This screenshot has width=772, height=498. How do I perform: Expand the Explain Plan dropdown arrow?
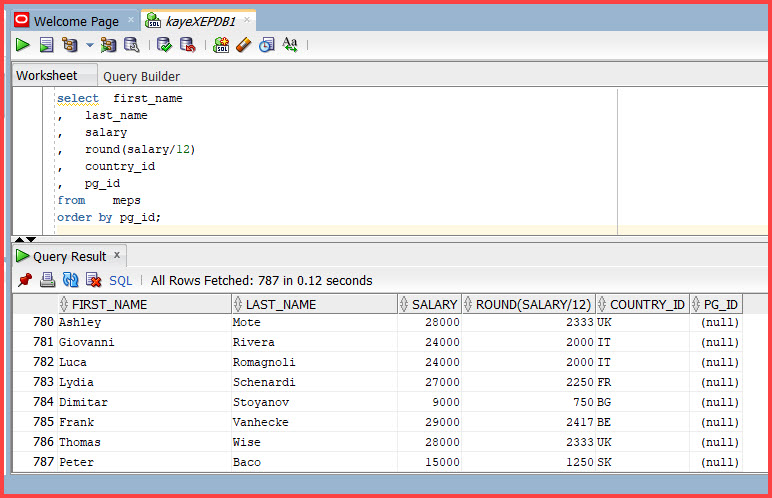(x=90, y=45)
